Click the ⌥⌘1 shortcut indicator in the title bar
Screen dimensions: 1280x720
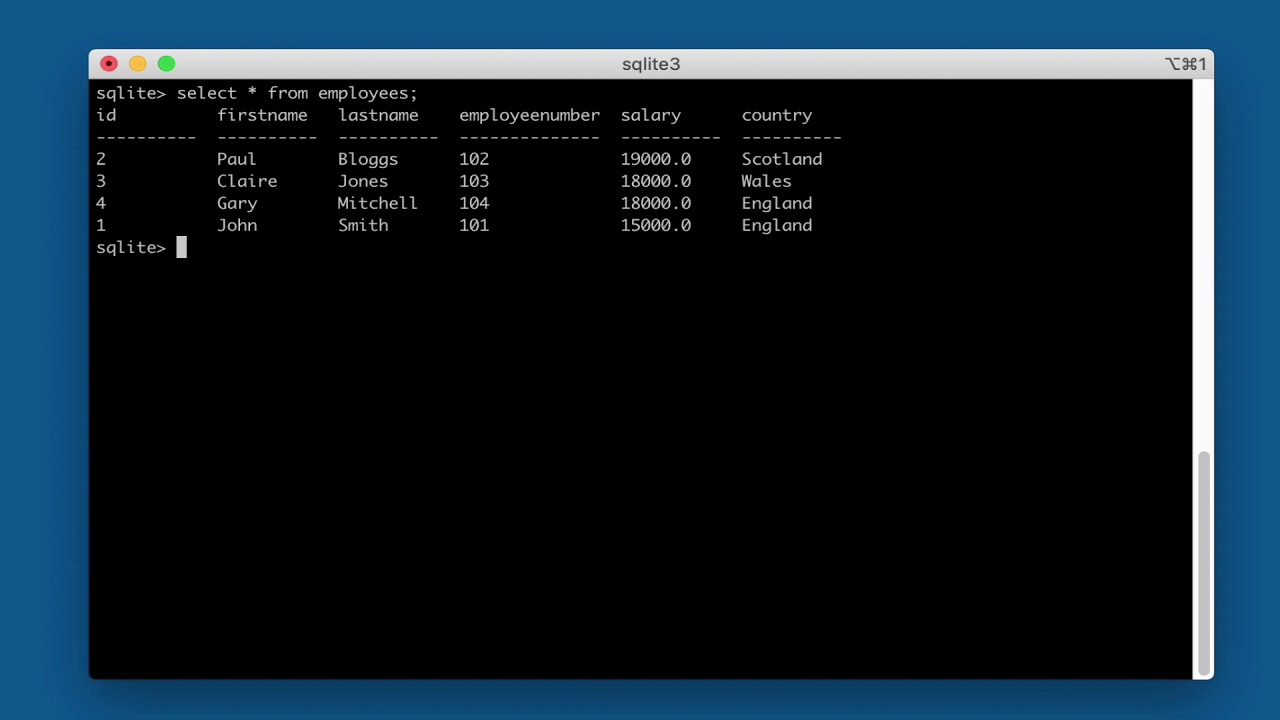1186,64
